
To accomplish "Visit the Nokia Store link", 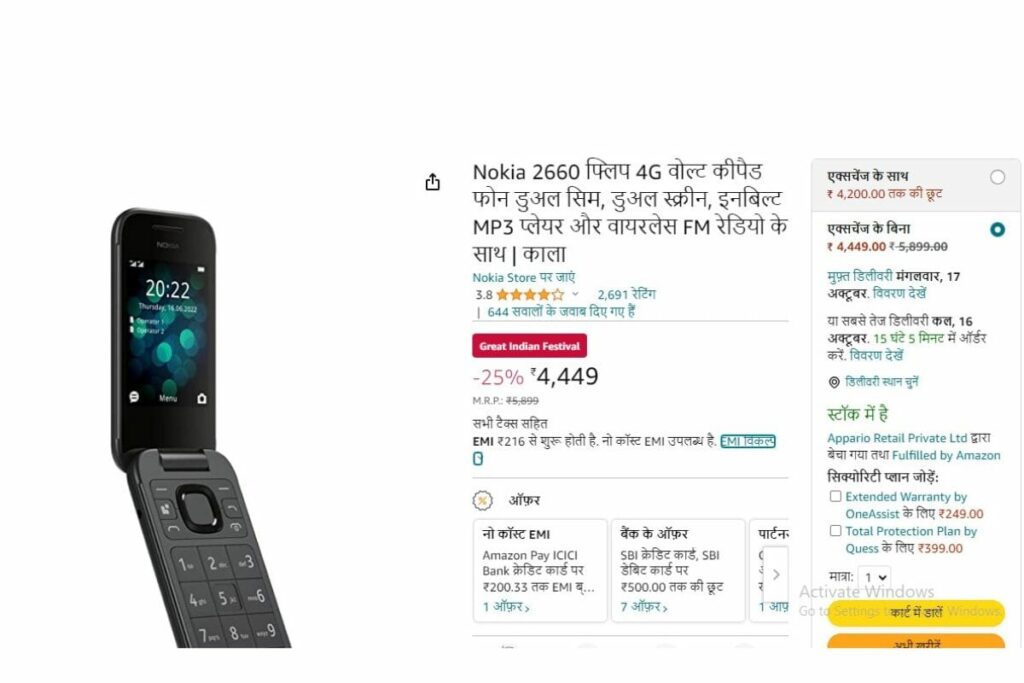I will pyautogui.click(x=524, y=278).
